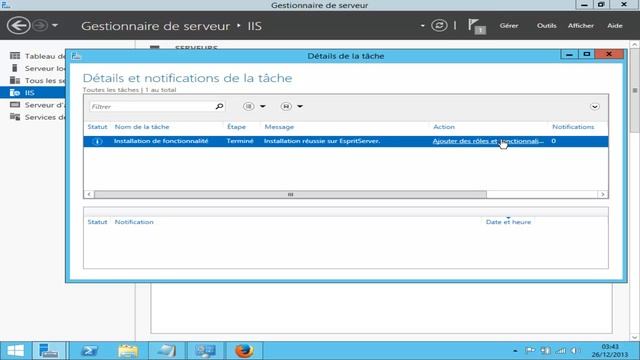The image size is (640, 360).
Task: Open the Afficher menu
Action: 581,25
